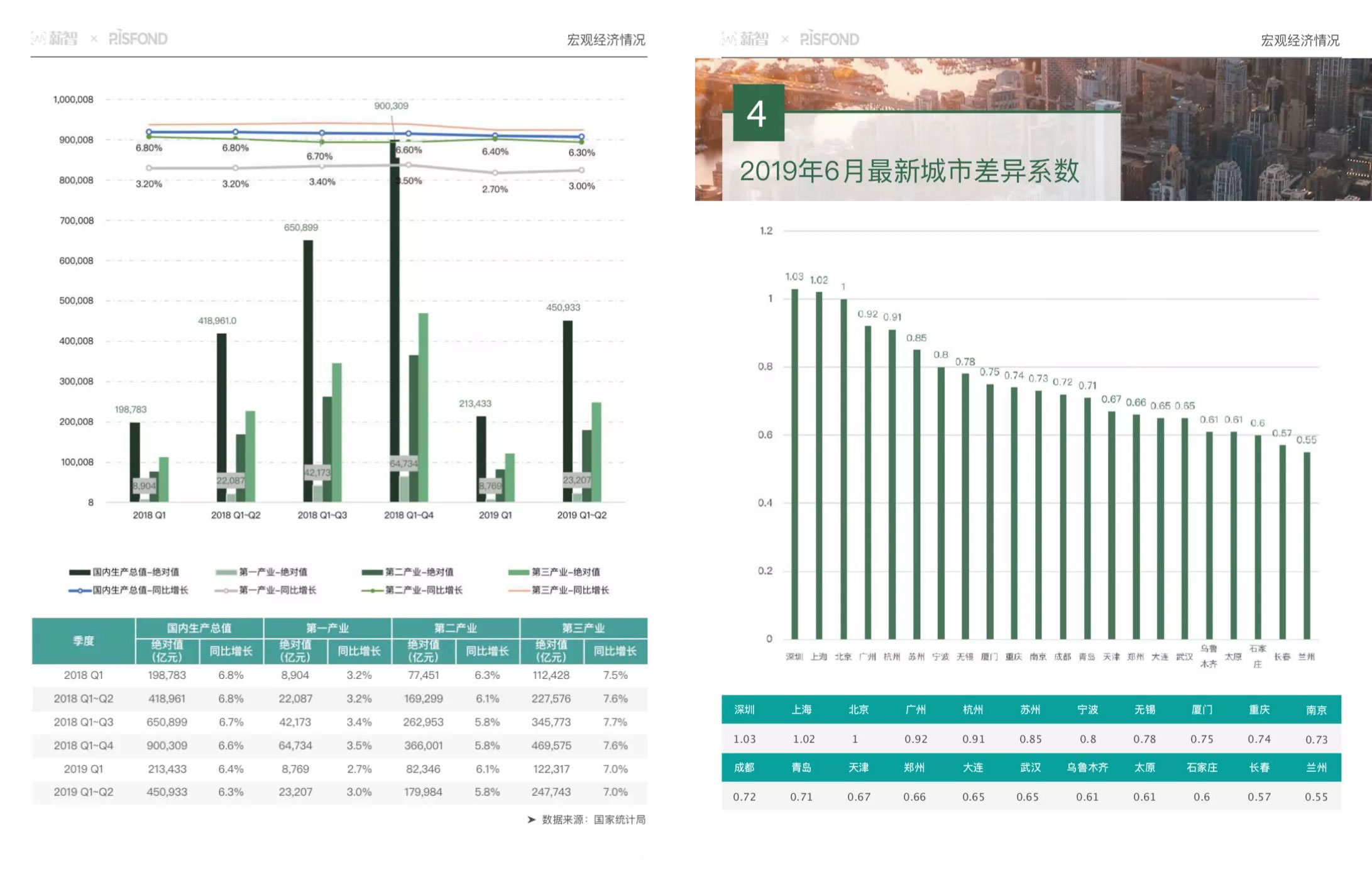Image resolution: width=1372 pixels, height=892 pixels.
Task: Click the 国内生产总值-同比增长 legend label
Action: 140,590
